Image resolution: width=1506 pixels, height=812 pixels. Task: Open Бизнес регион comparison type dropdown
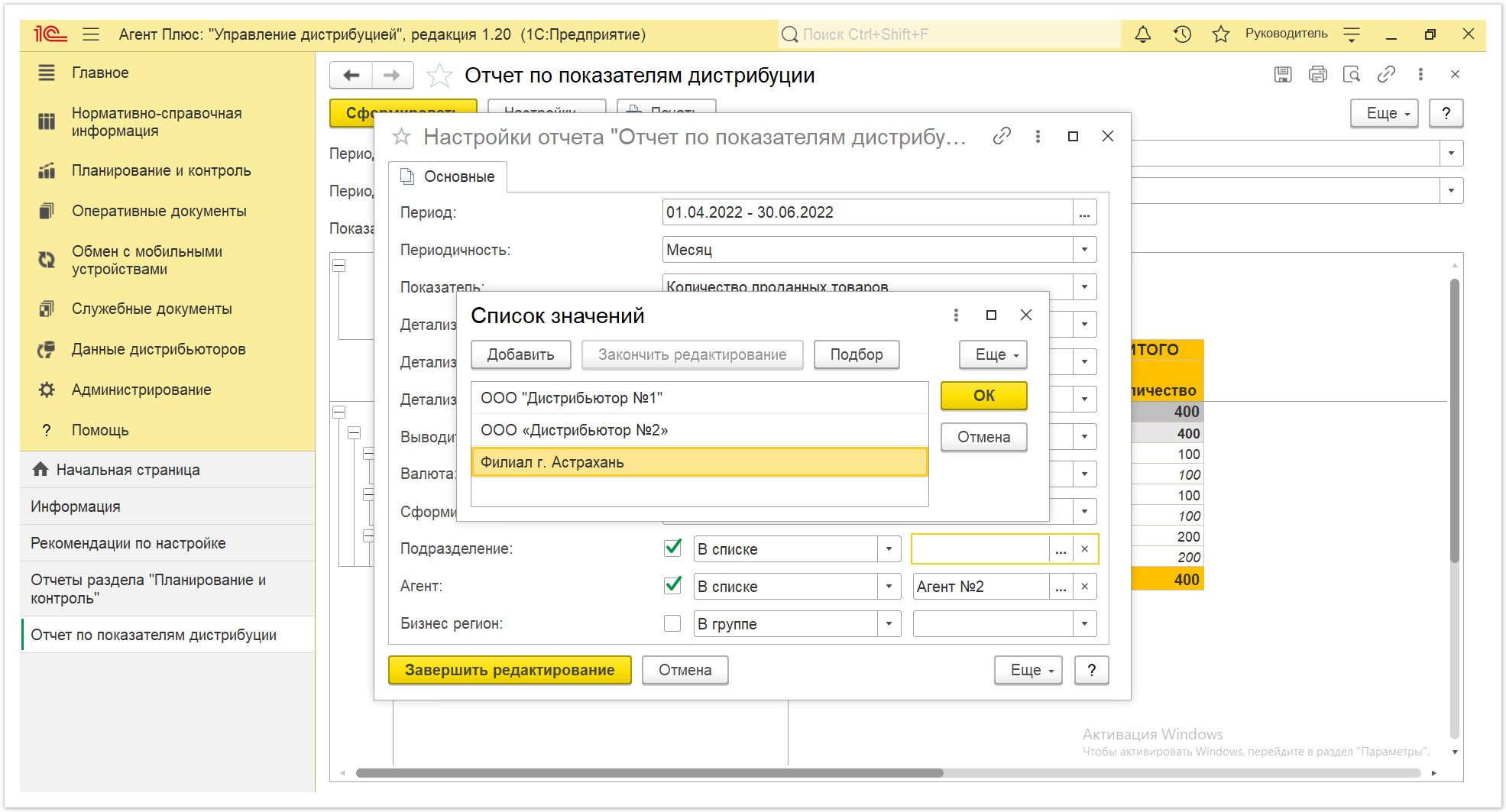click(889, 623)
